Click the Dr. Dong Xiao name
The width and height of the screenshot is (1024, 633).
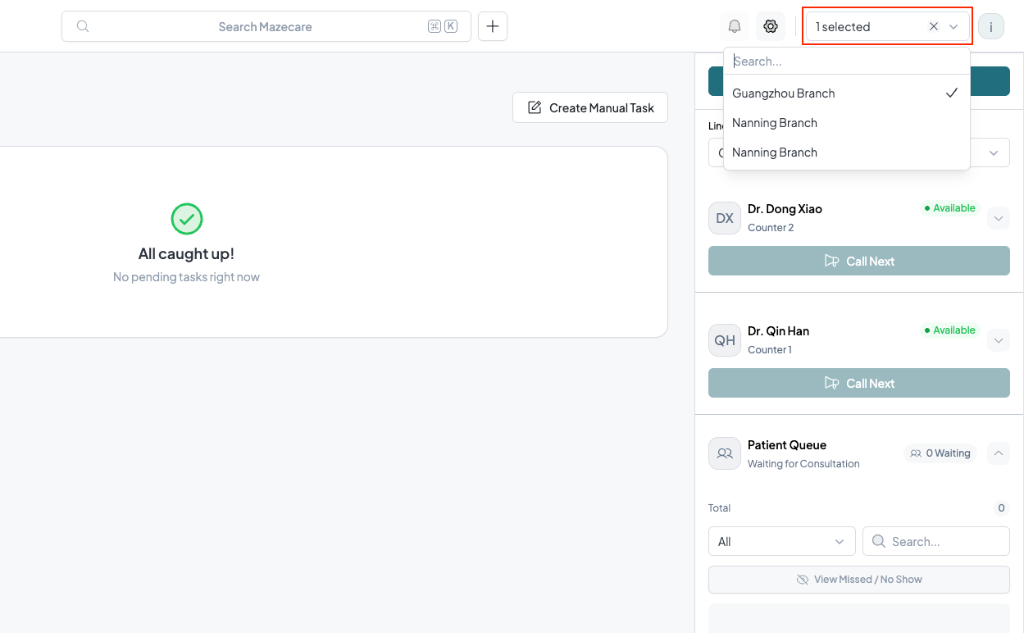click(x=784, y=209)
